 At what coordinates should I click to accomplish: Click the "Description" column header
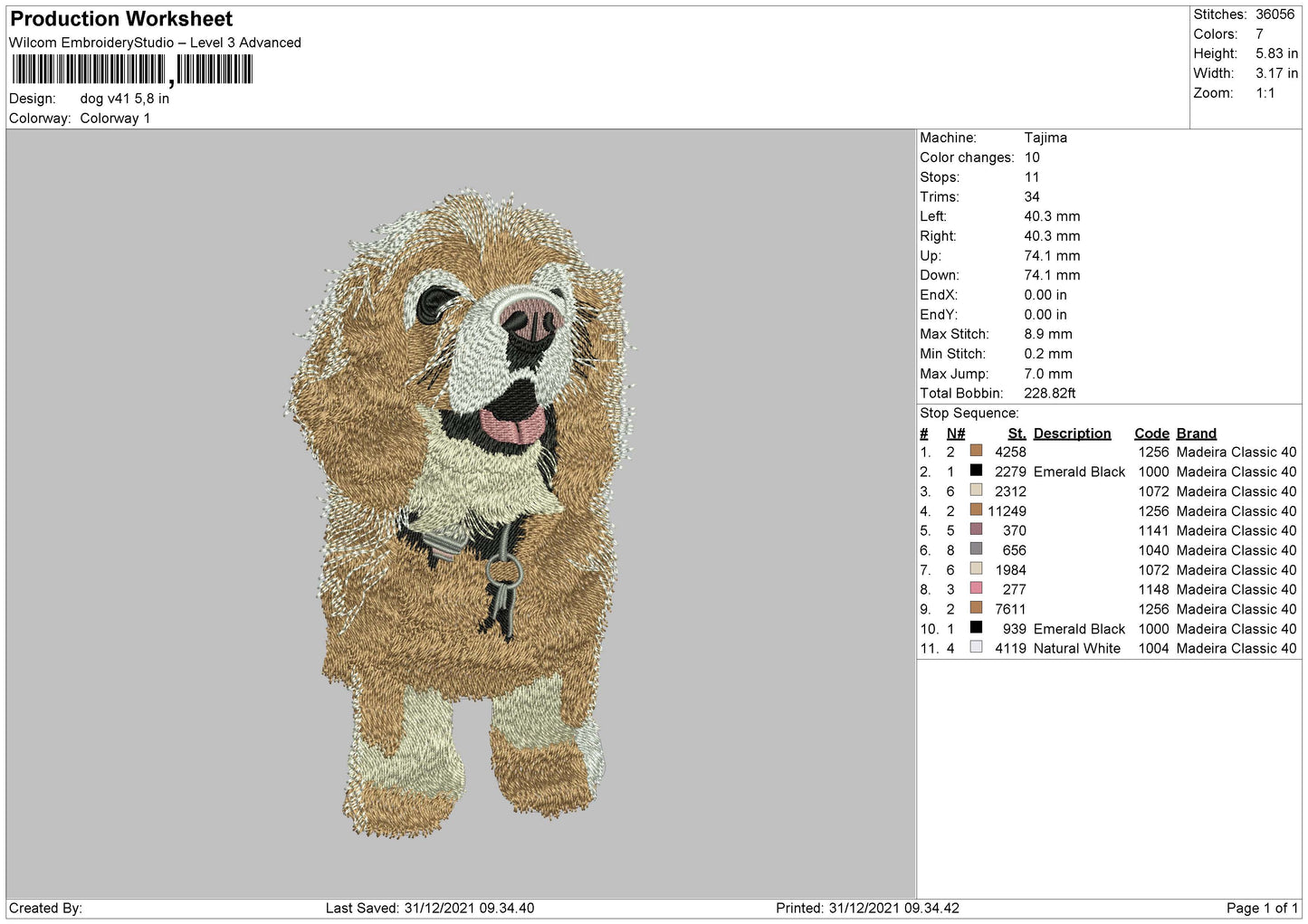1072,433
